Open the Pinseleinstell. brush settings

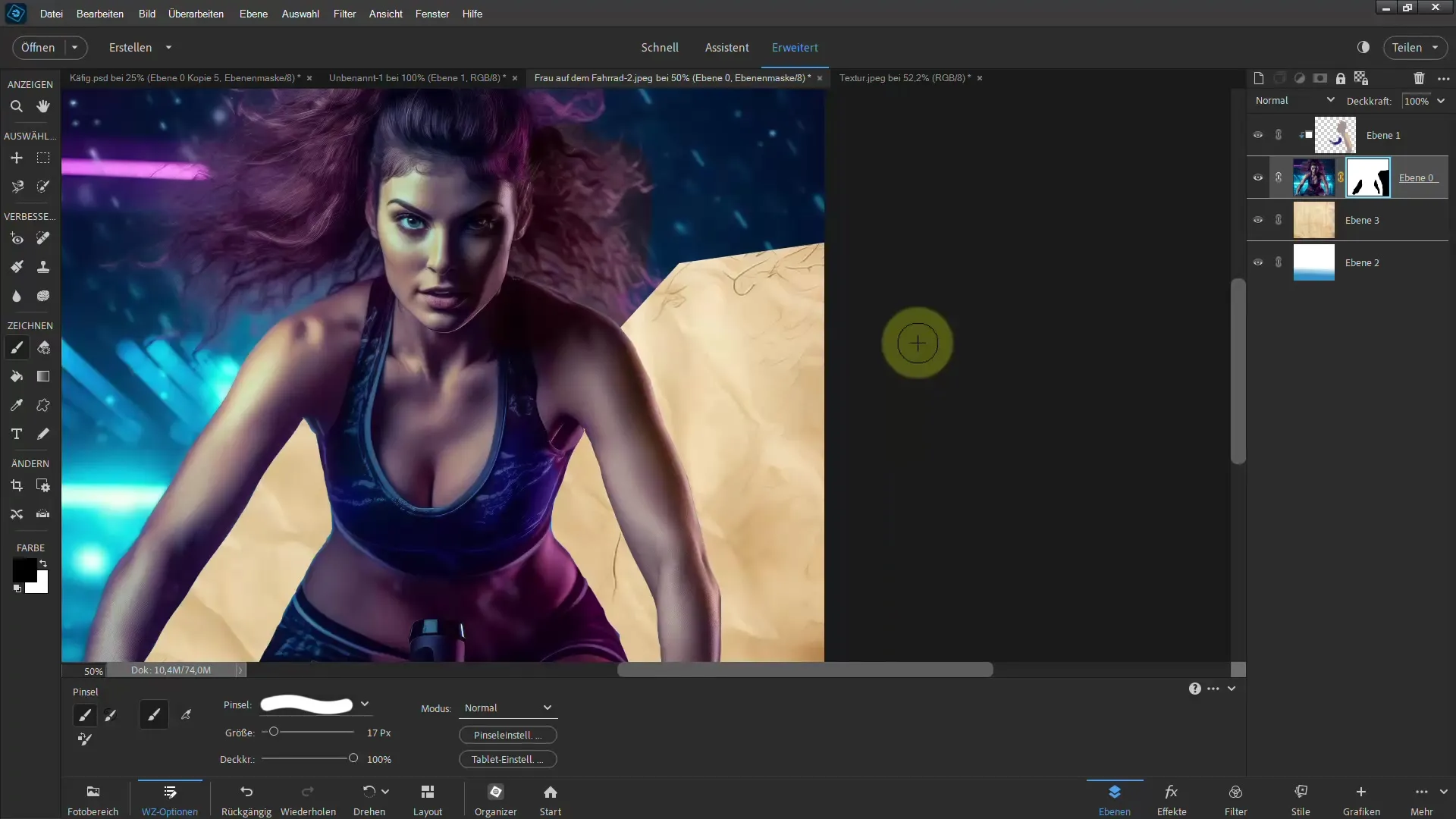508,735
